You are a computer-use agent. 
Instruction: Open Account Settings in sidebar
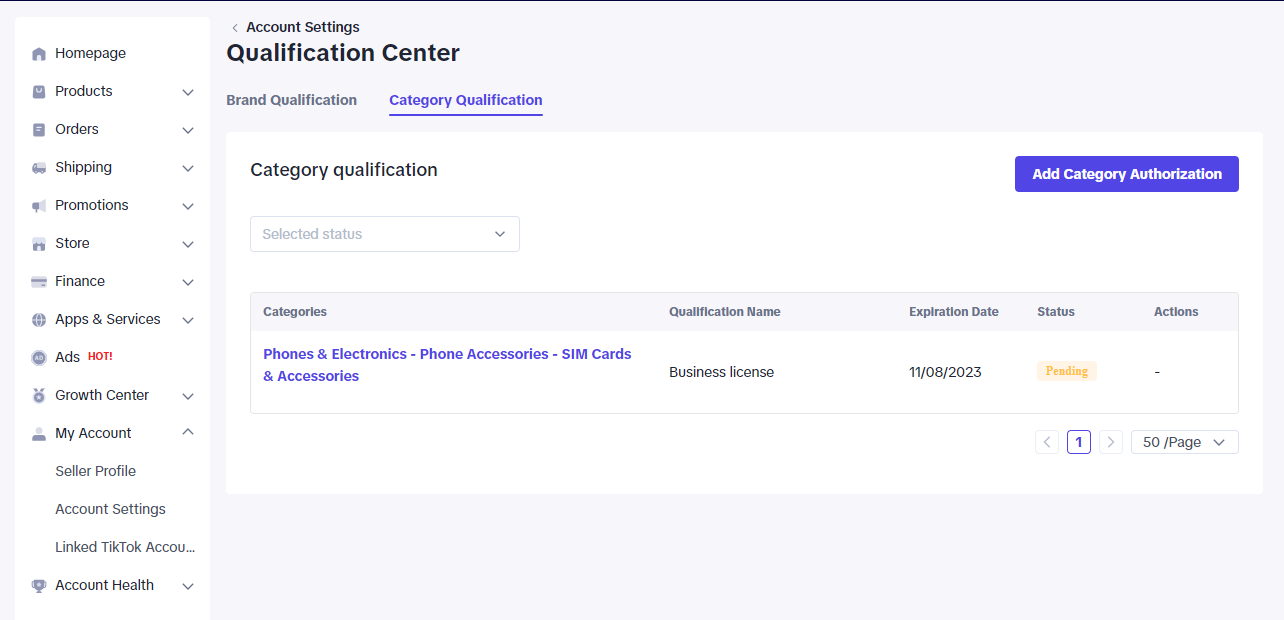pos(111,509)
